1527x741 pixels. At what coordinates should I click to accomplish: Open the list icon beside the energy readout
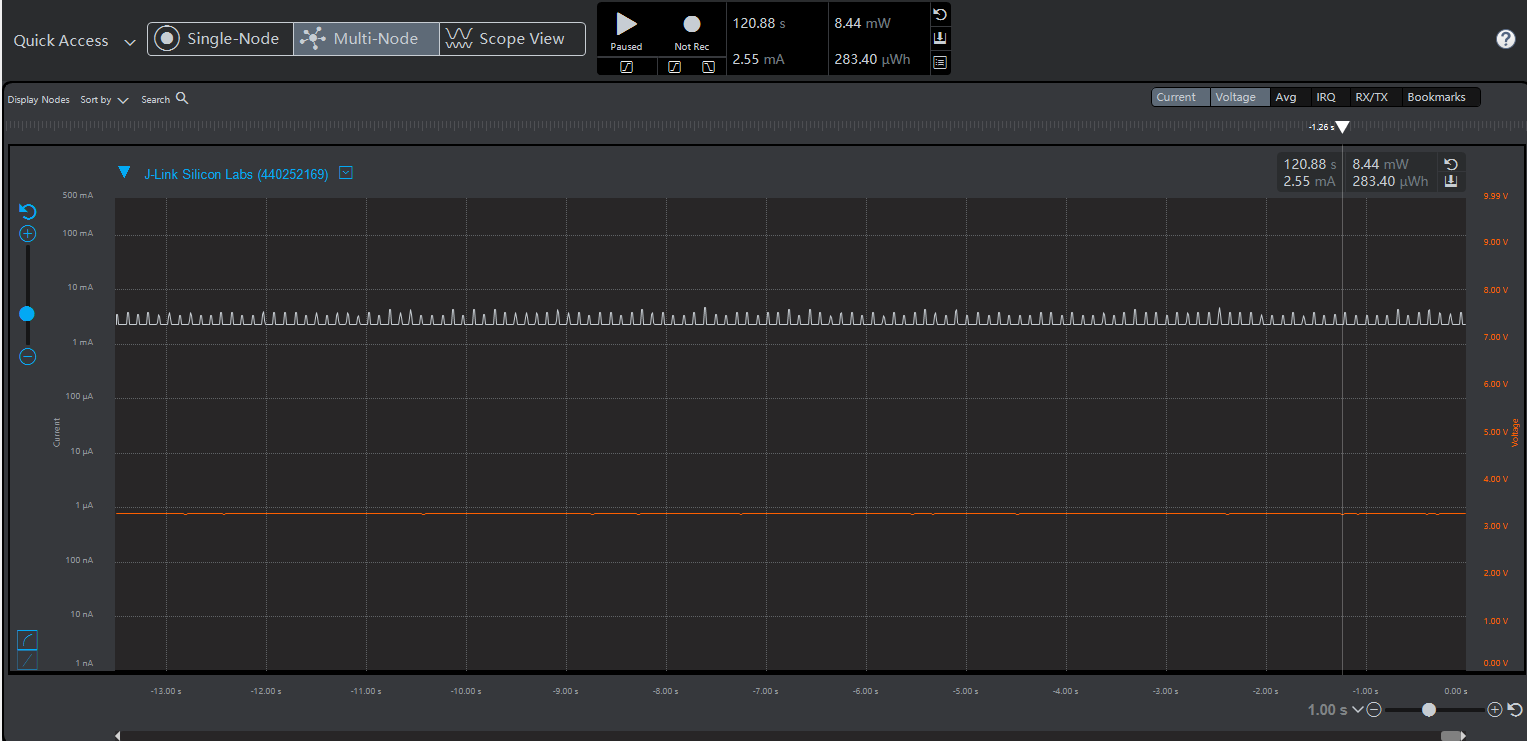click(x=939, y=62)
